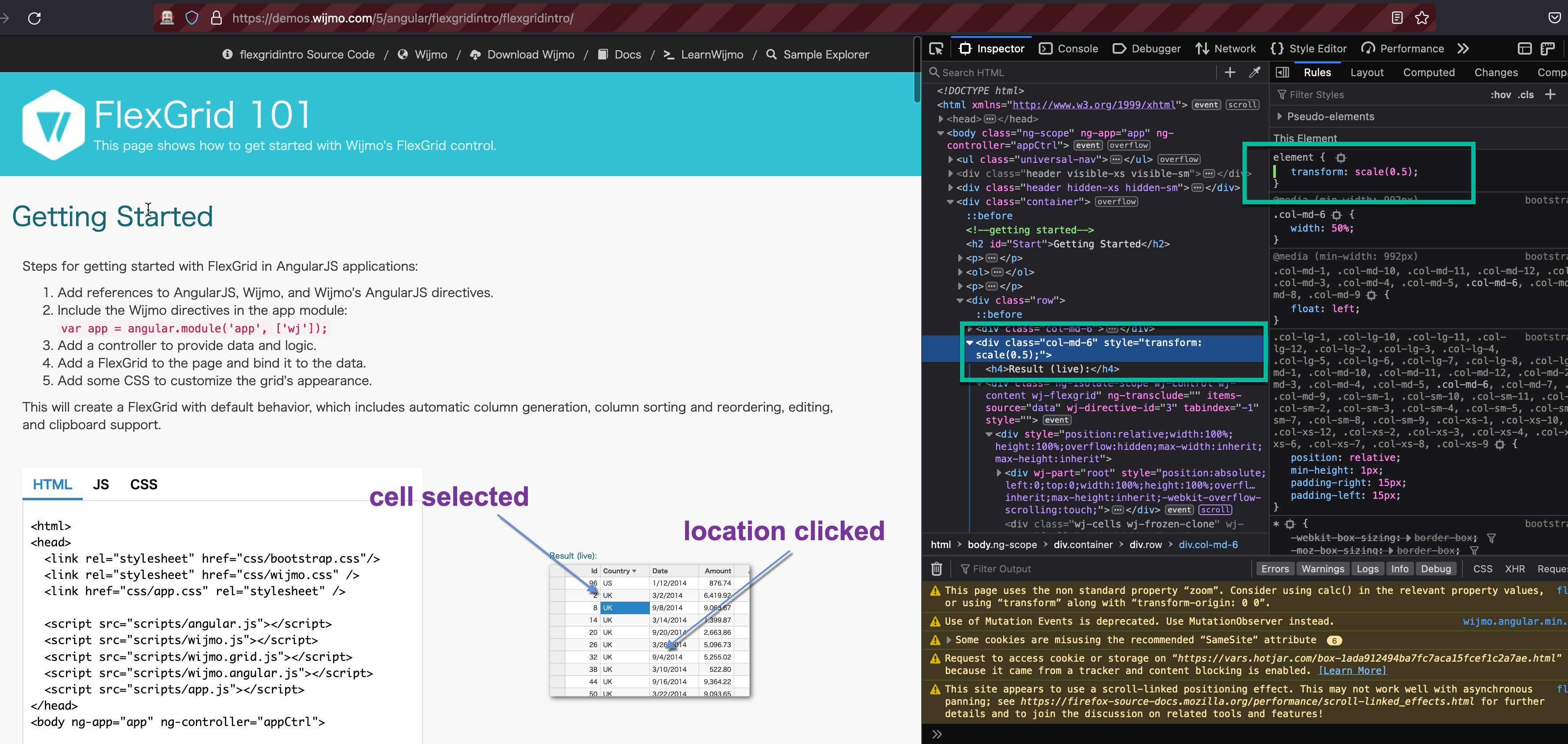This screenshot has width=1568, height=744.
Task: Toggle the Info console filter
Action: click(1399, 569)
